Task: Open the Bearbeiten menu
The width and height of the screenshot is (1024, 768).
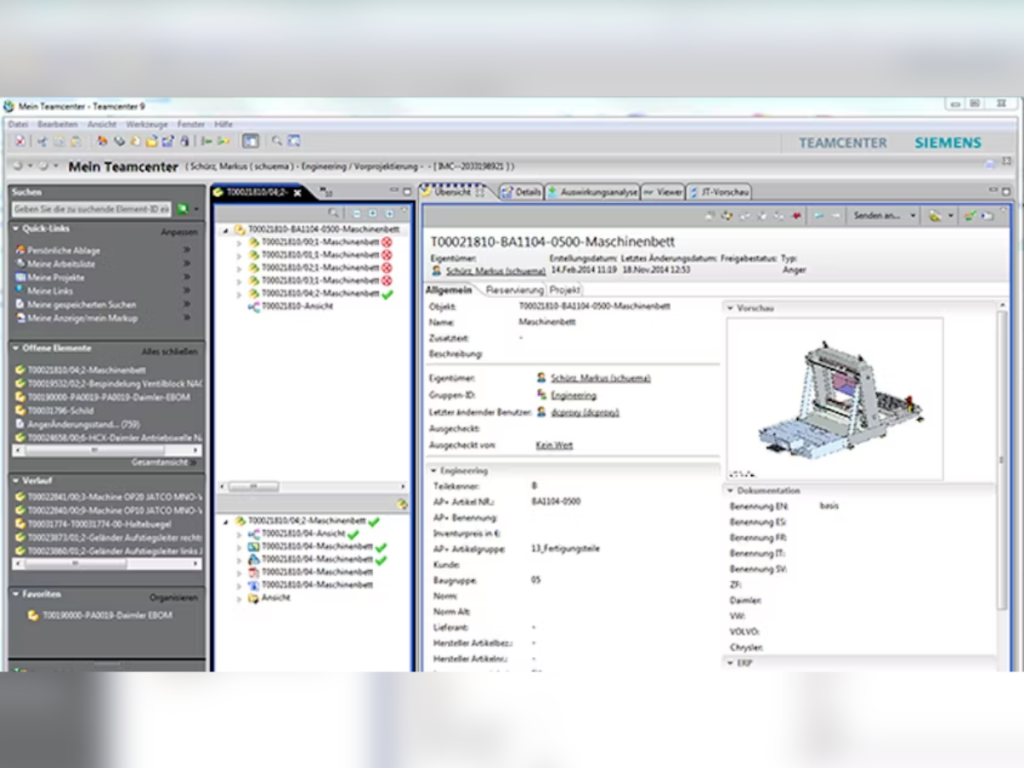Action: click(57, 124)
